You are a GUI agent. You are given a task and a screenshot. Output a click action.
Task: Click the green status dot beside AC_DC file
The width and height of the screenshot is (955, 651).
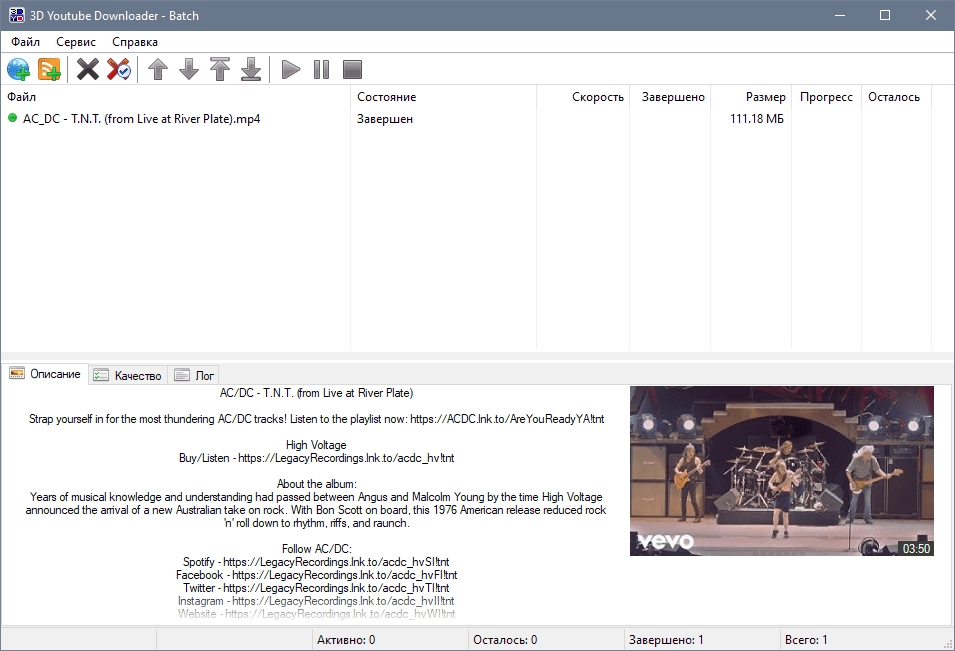[12, 118]
